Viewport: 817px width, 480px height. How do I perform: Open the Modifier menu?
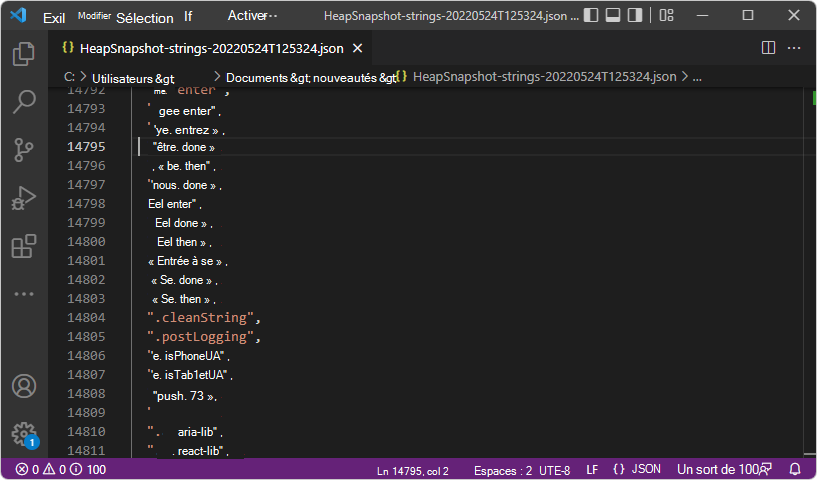point(94,16)
